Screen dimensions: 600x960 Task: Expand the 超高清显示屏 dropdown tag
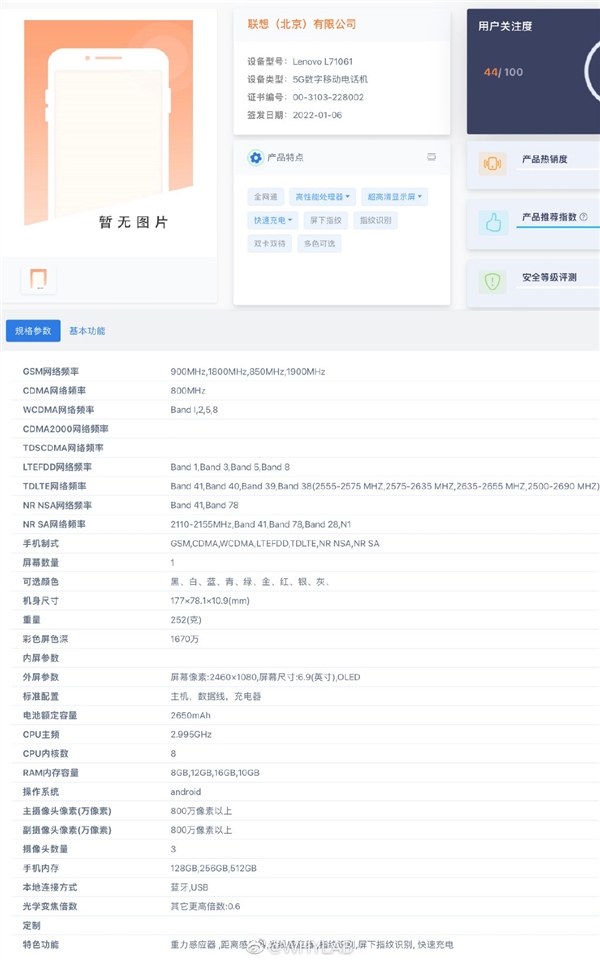click(394, 197)
